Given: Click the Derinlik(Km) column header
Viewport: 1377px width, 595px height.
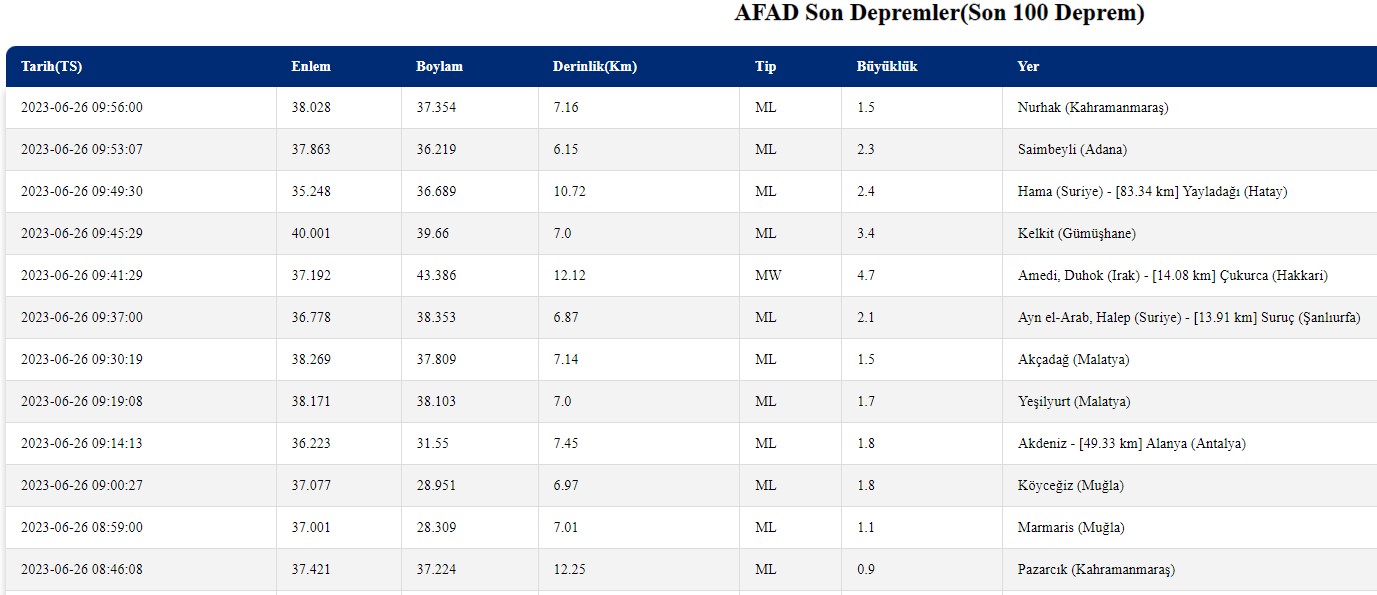Looking at the screenshot, I should tap(594, 67).
